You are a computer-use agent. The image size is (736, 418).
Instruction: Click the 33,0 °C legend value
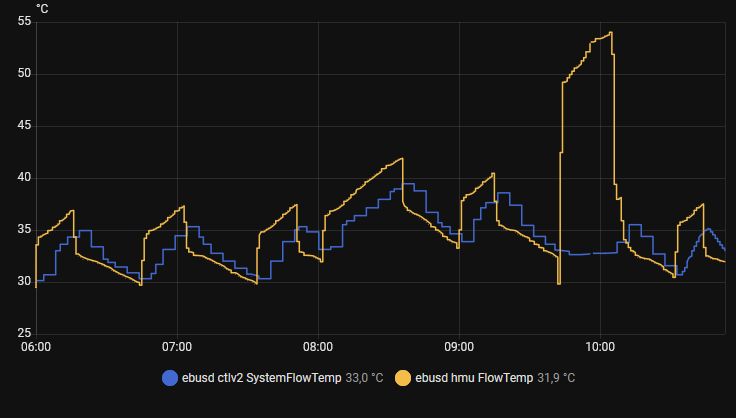coord(364,378)
